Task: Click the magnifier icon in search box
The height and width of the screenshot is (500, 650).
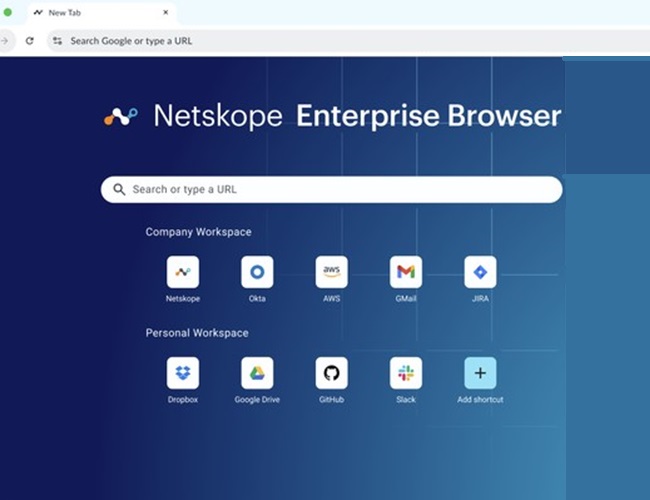Action: click(x=119, y=189)
